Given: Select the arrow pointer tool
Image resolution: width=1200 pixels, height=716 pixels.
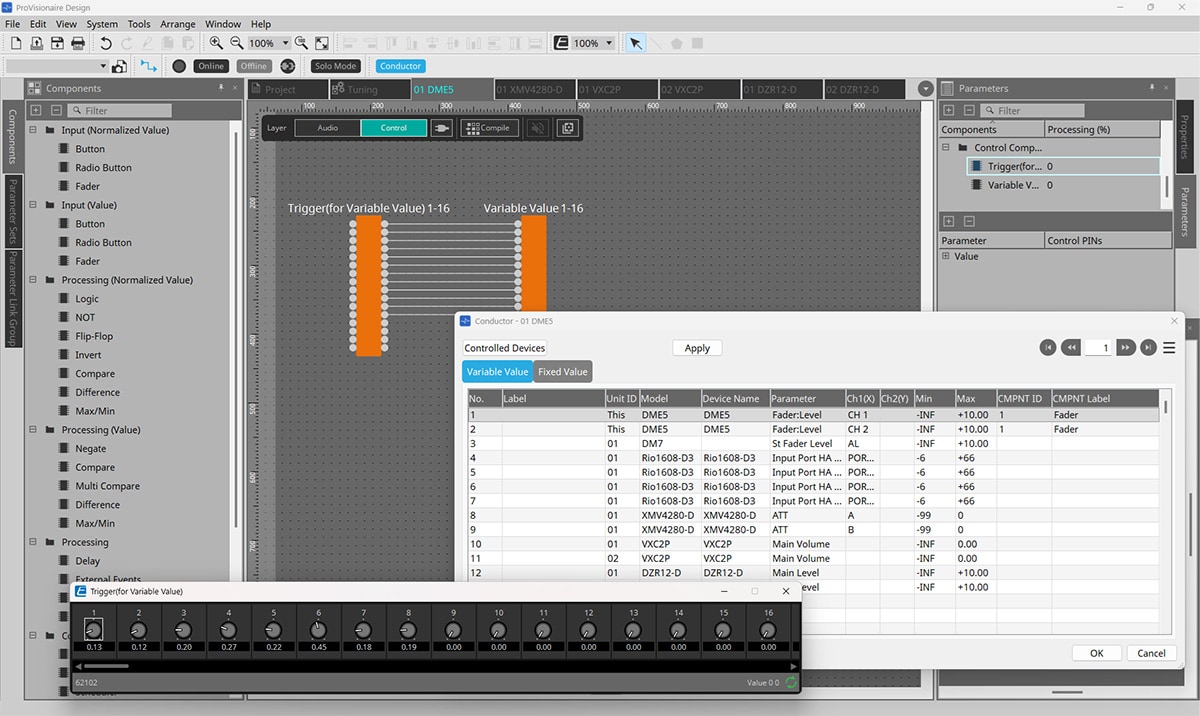Looking at the screenshot, I should tap(635, 43).
